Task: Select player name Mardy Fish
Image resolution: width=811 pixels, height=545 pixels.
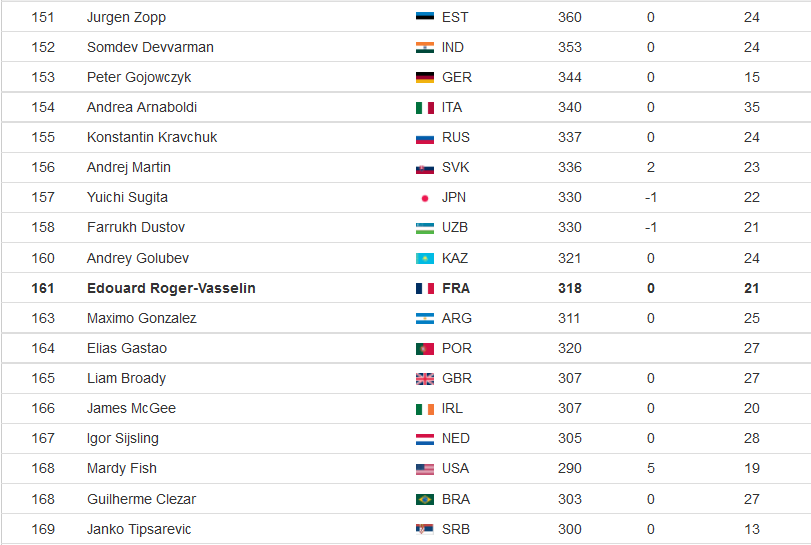Action: pos(122,468)
